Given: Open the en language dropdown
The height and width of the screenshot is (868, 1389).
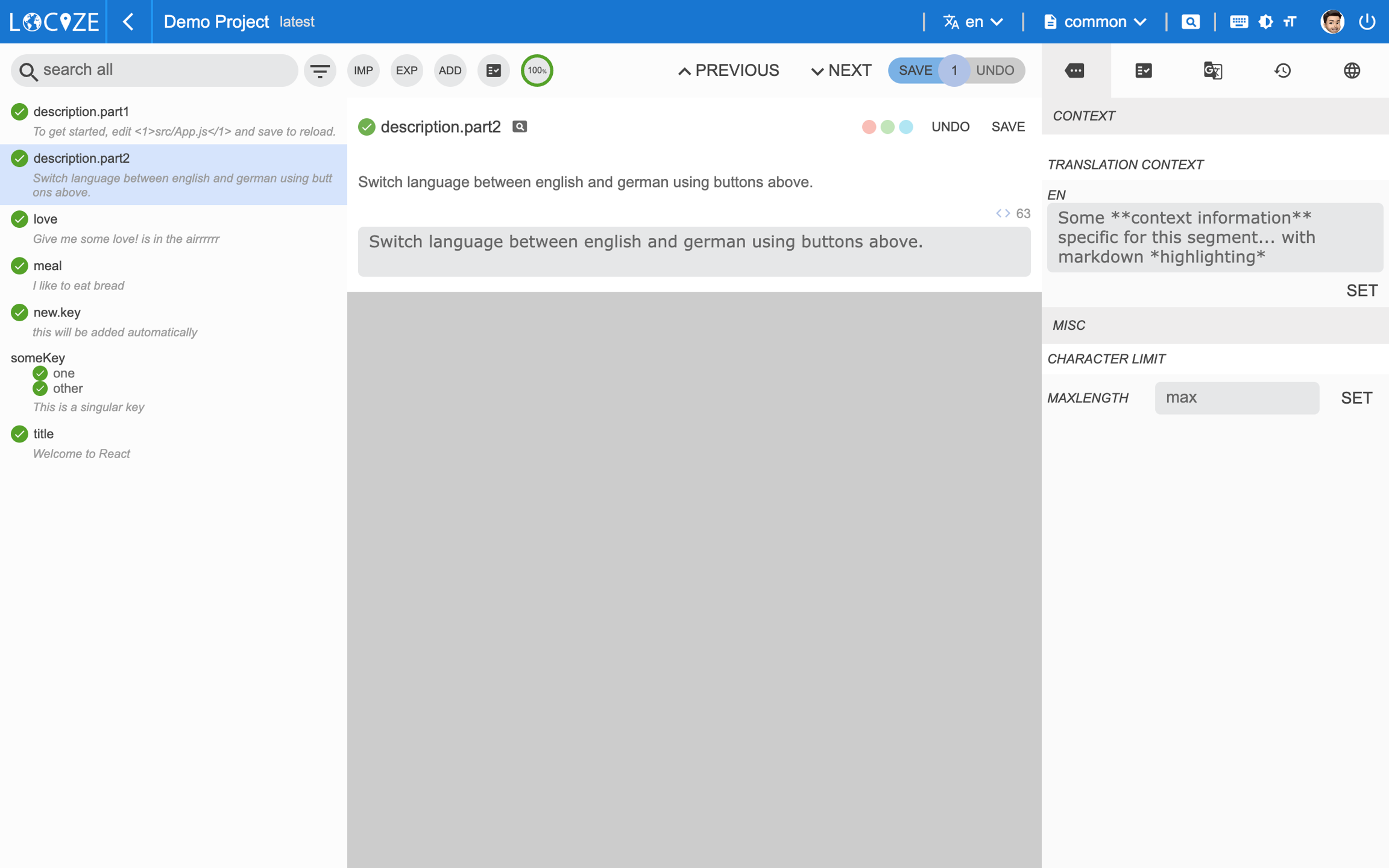Looking at the screenshot, I should pos(973,22).
